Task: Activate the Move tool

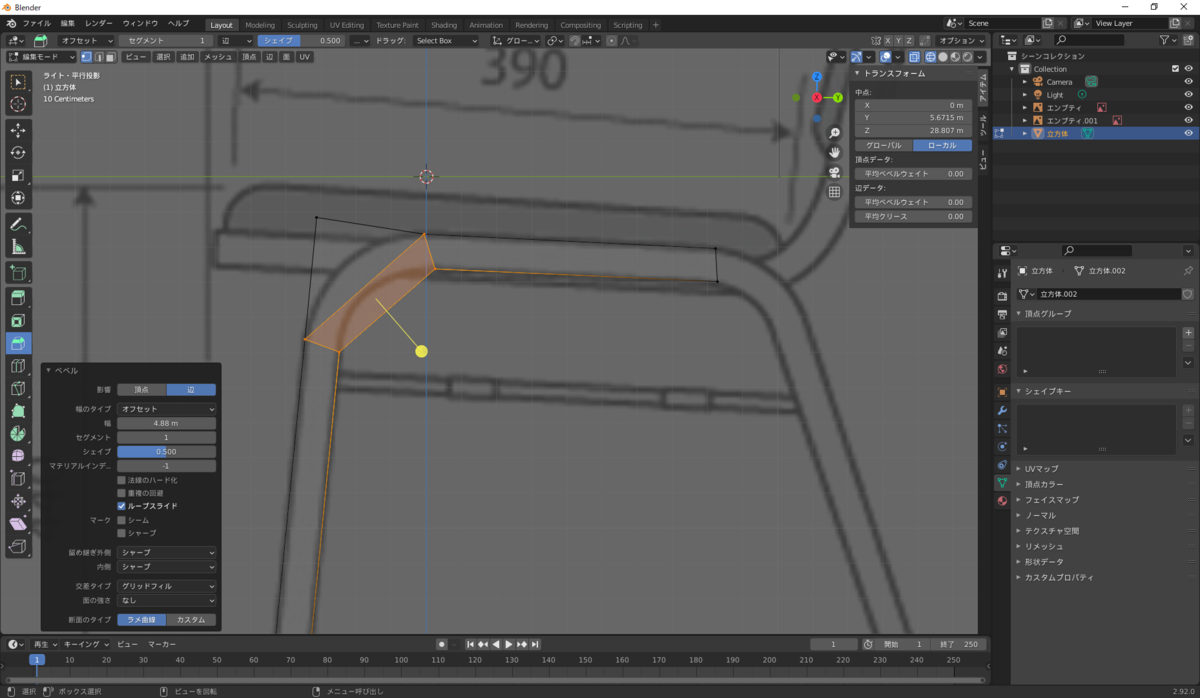Action: [18, 130]
